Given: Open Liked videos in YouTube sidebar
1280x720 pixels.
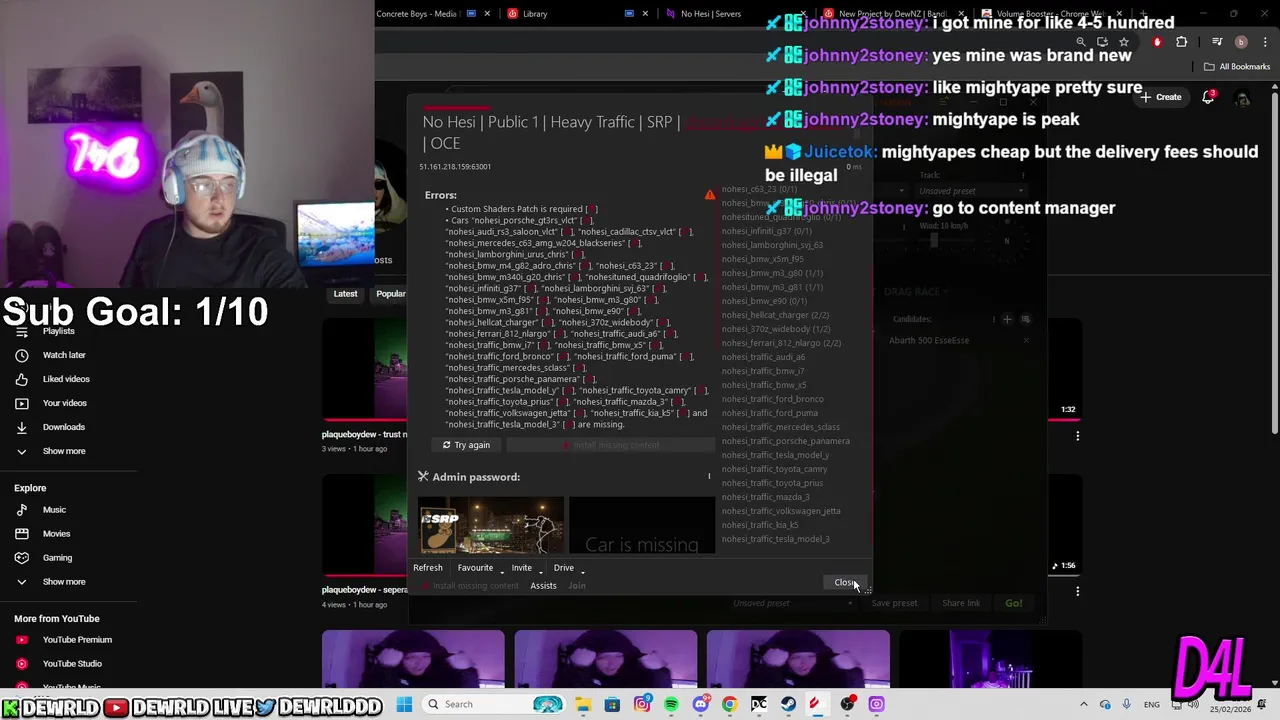Looking at the screenshot, I should (x=66, y=379).
